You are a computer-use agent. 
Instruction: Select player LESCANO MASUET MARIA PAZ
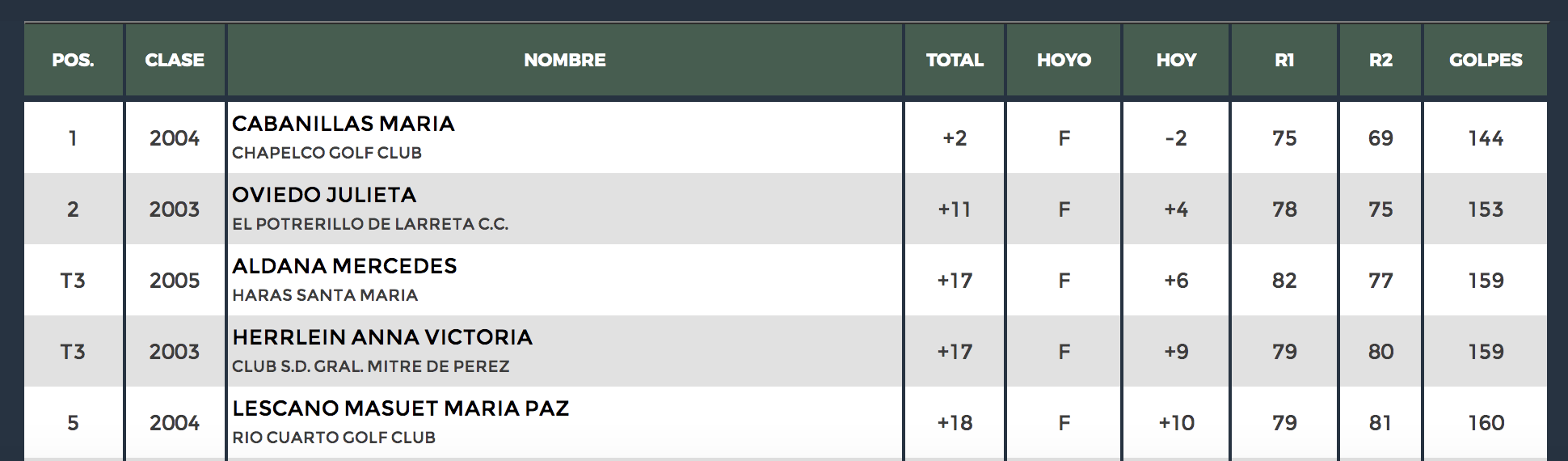pos(401,408)
